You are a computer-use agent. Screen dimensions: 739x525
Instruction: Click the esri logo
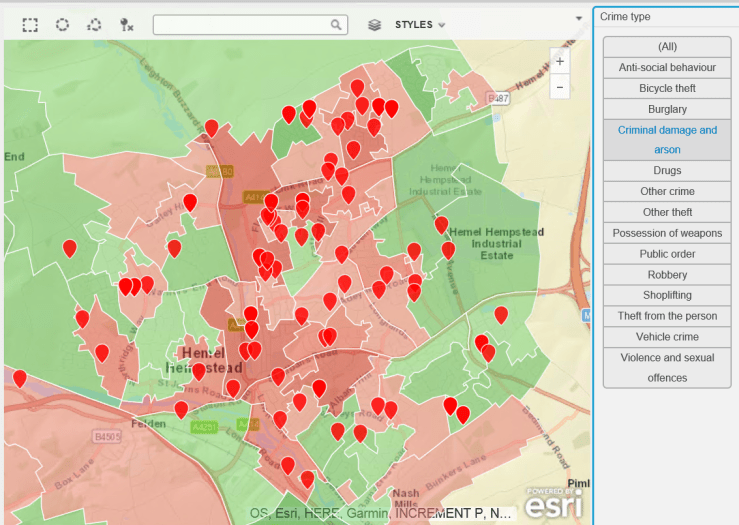click(x=555, y=504)
